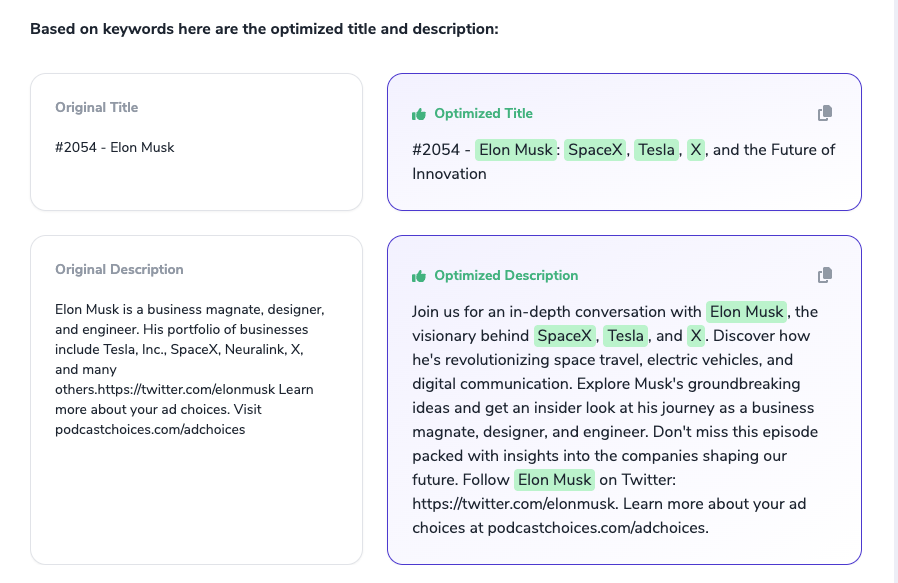Click thumbs-up icon beside Optimized Description
Viewport: 898px width, 583px height.
point(419,276)
